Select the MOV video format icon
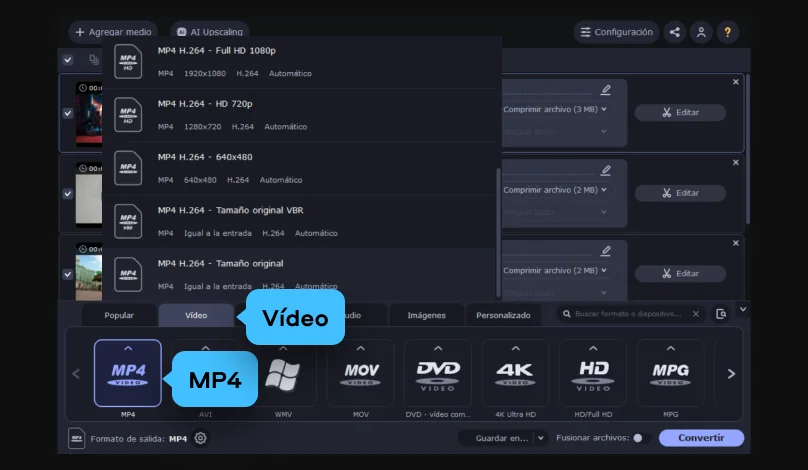The height and width of the screenshot is (470, 808). coord(361,373)
